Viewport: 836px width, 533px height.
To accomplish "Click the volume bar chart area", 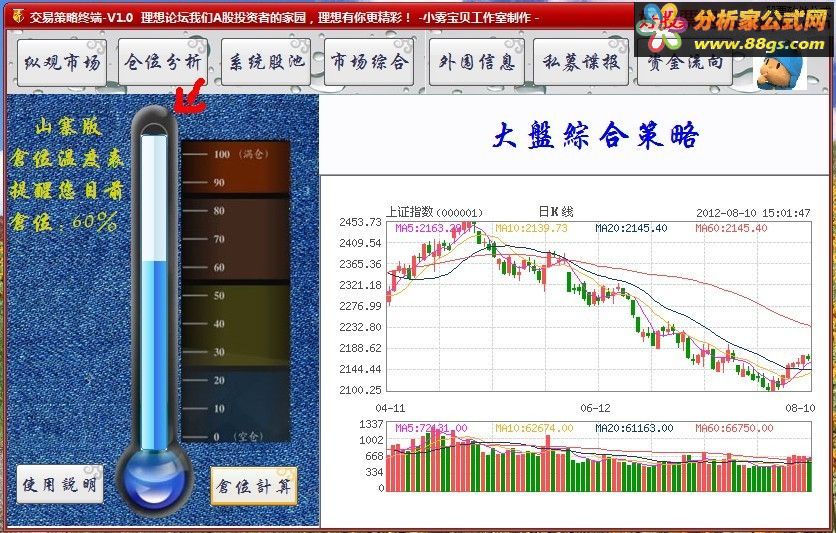I will coord(599,457).
